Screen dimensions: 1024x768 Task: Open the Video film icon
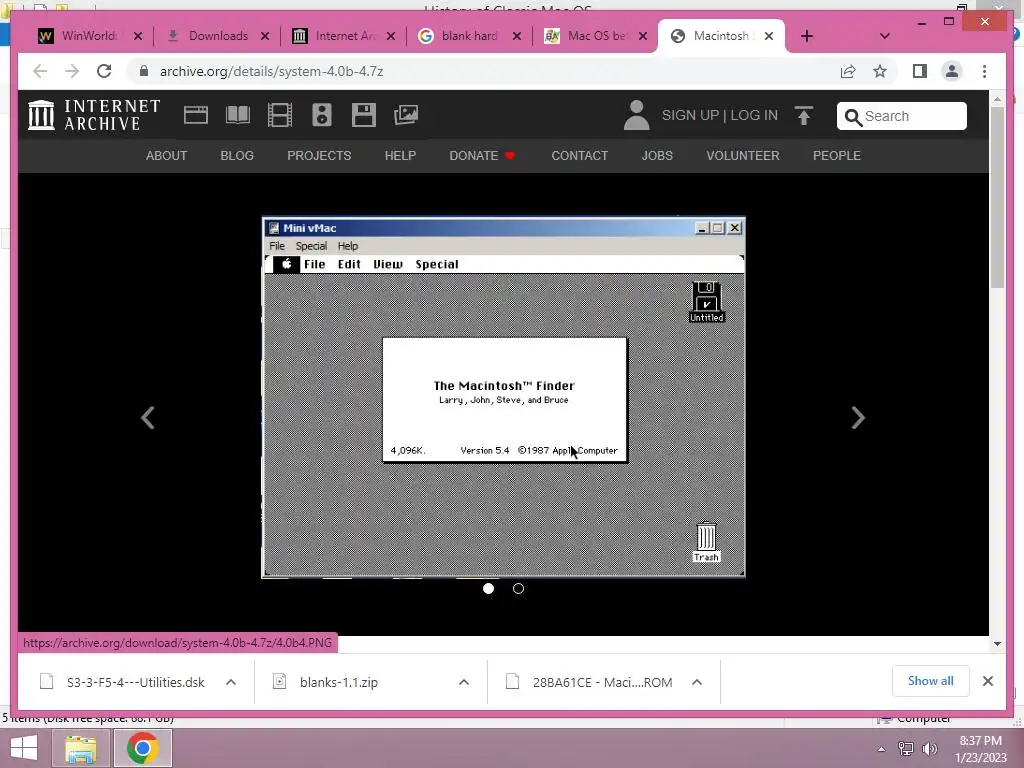pyautogui.click(x=280, y=115)
